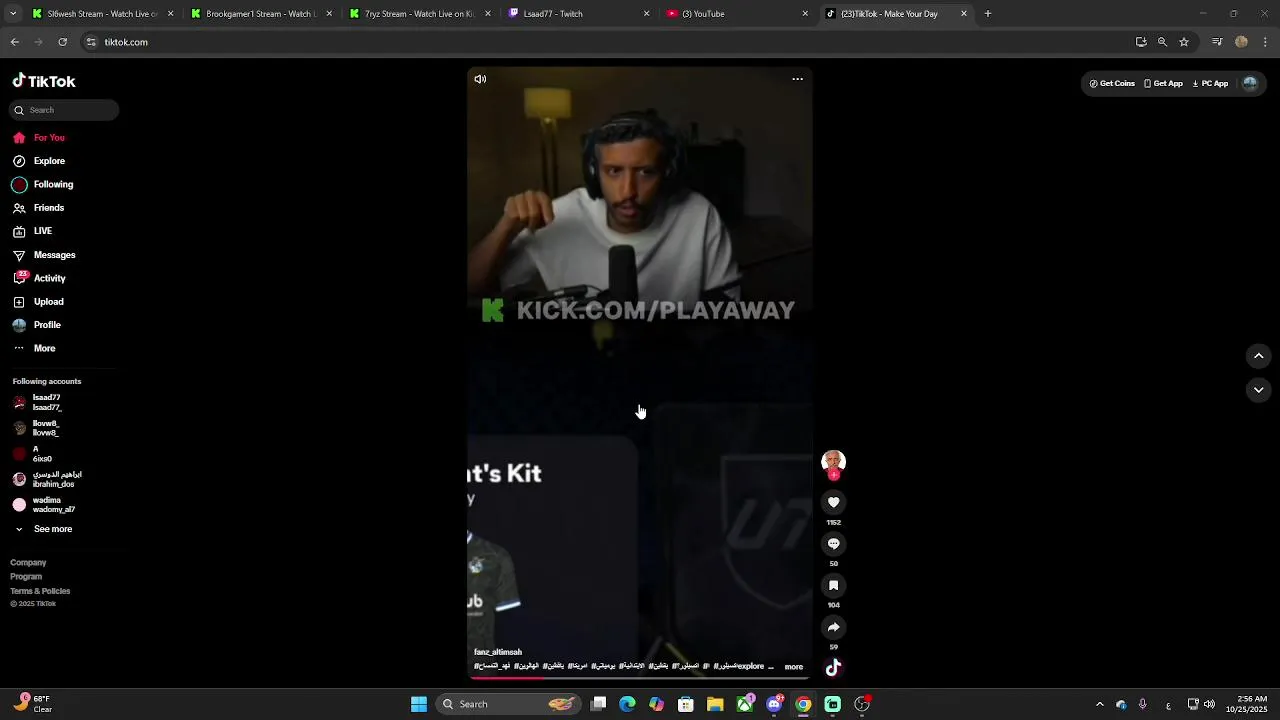Seek using the video progress bar
1280x720 pixels.
click(x=640, y=678)
